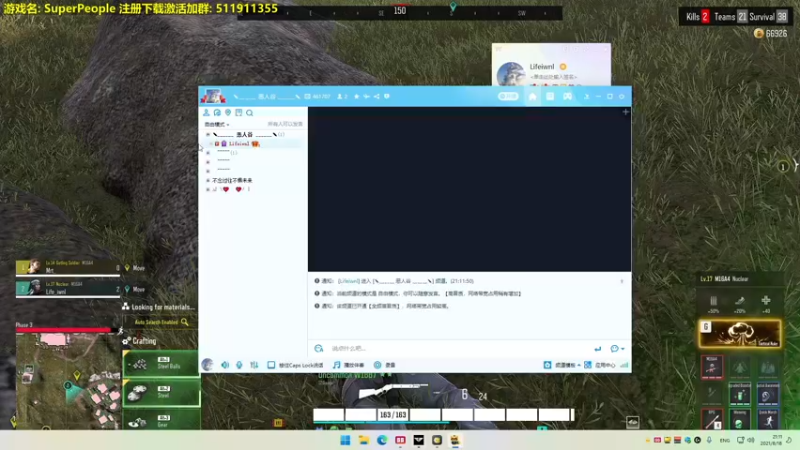Favorite this channel with the star icon
Screen dimensions: 800x450
tap(357, 96)
